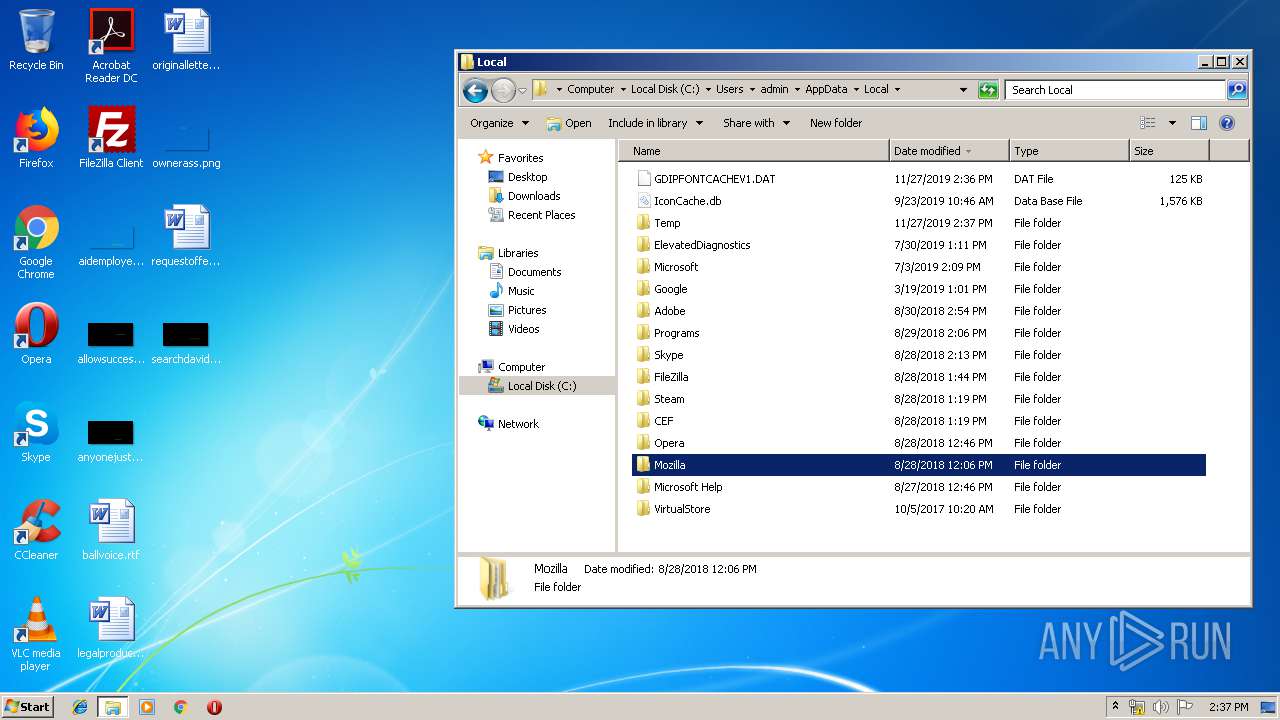
Task: Sort by Name column header
Action: (x=754, y=151)
